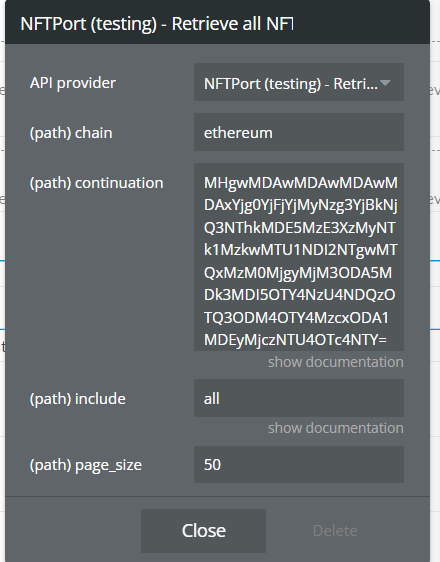This screenshot has width=440, height=562.
Task: Click the (path) chain label
Action: pyautogui.click(x=71, y=133)
